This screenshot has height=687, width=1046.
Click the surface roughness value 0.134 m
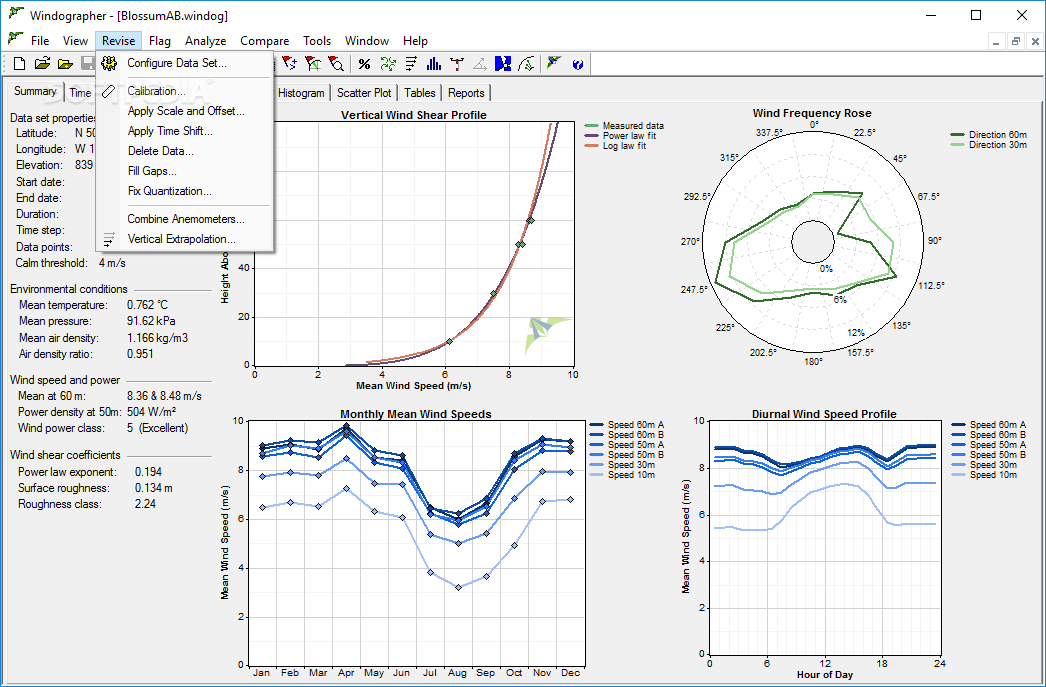click(153, 488)
